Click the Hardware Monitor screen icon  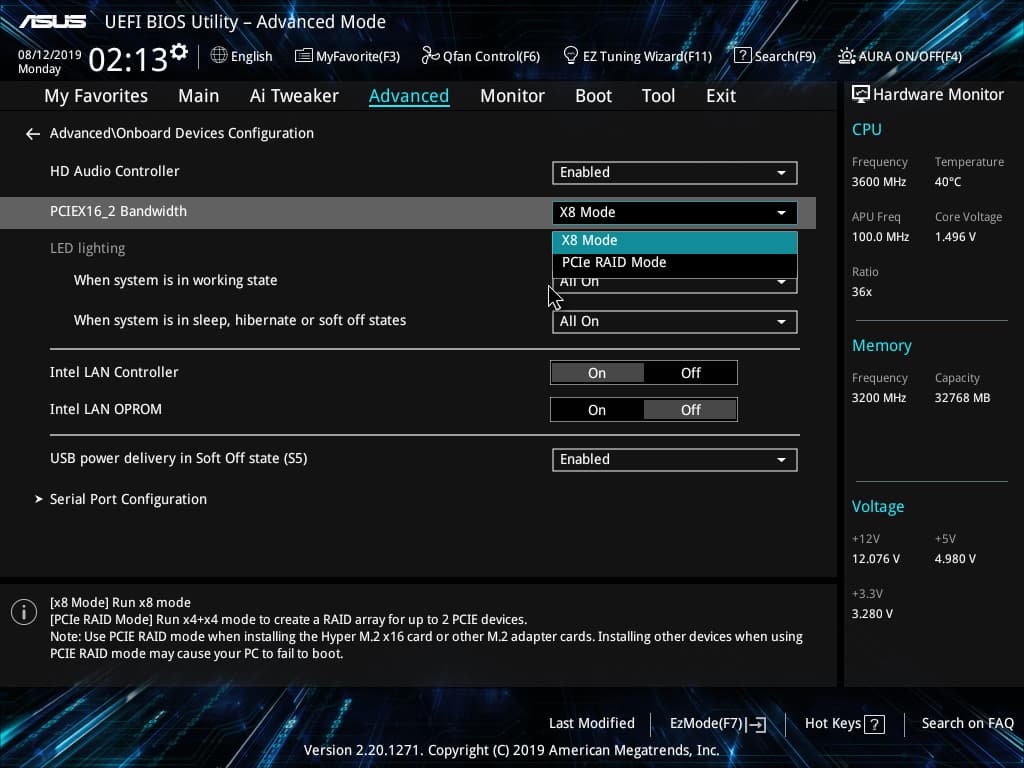[861, 95]
